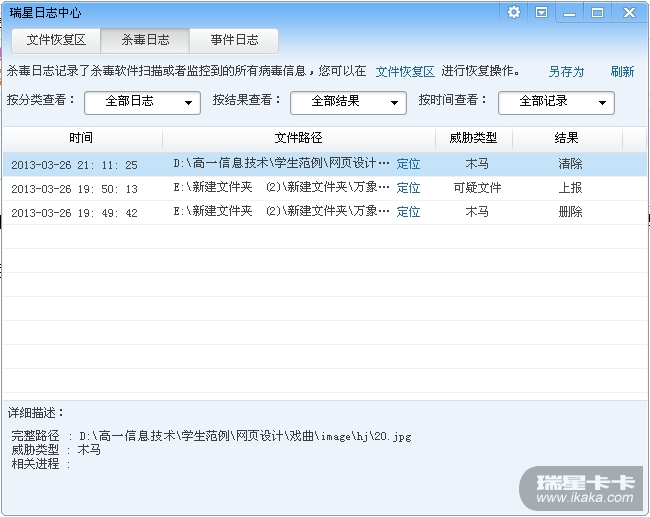Viewport: 650px width, 517px height.
Task: Expand the 全部结果 result dropdown
Action: (348, 102)
